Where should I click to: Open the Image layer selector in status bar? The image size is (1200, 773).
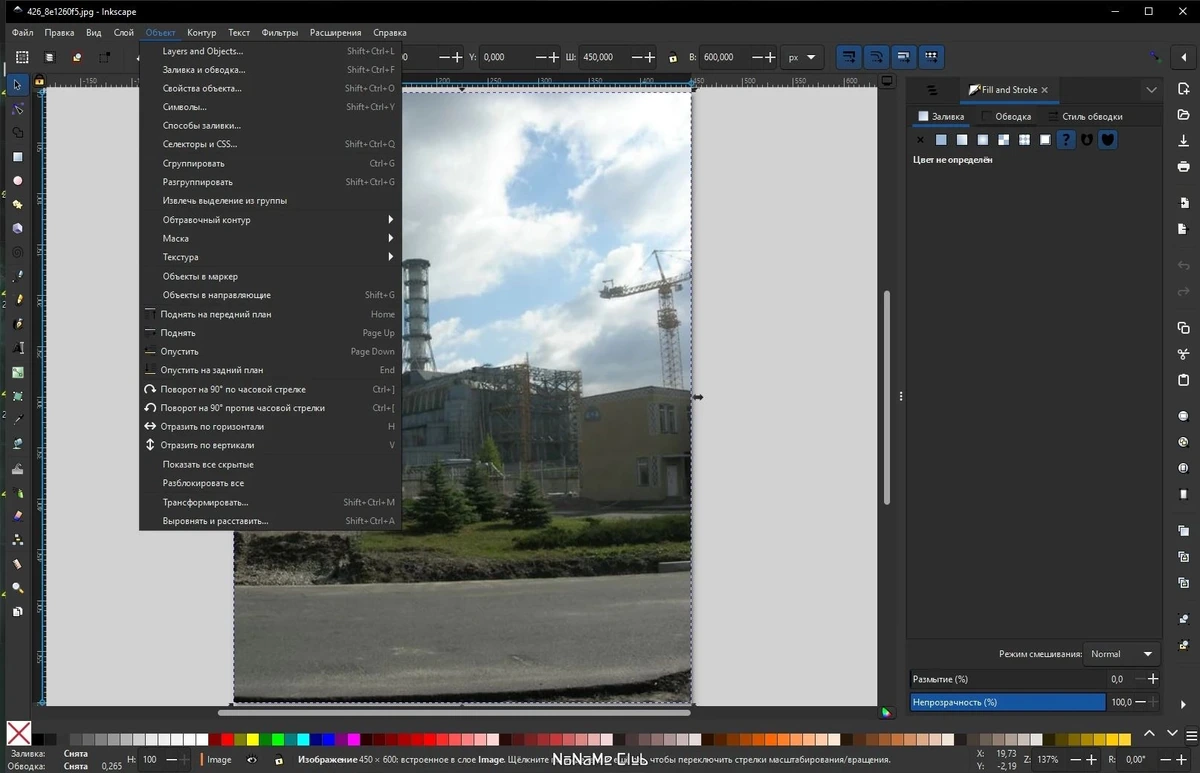219,760
